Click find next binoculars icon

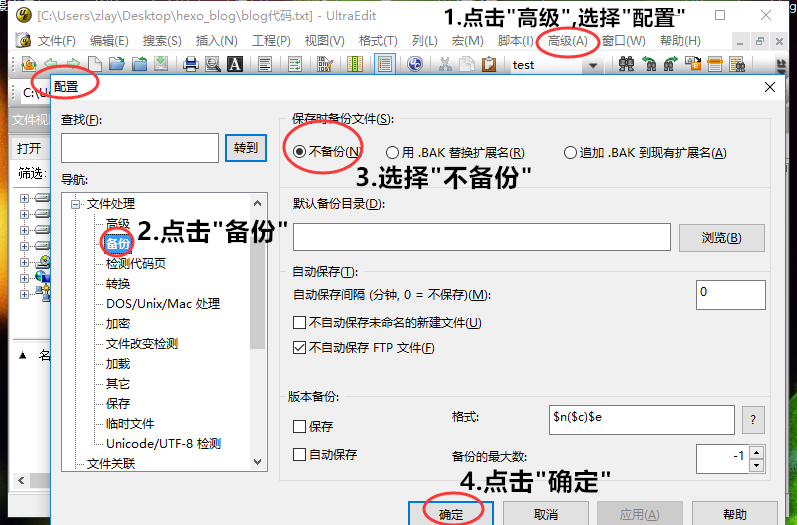click(670, 64)
